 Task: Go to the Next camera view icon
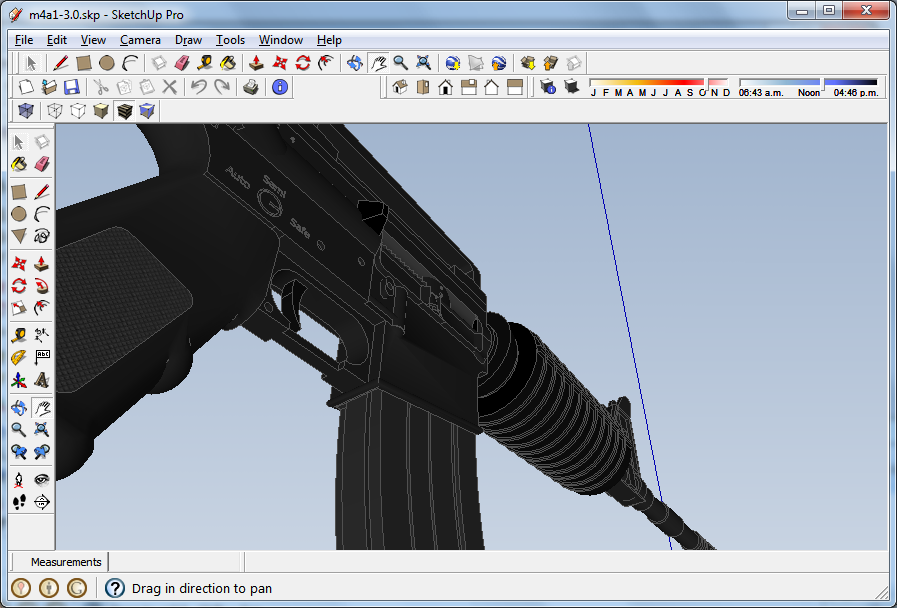pos(42,452)
